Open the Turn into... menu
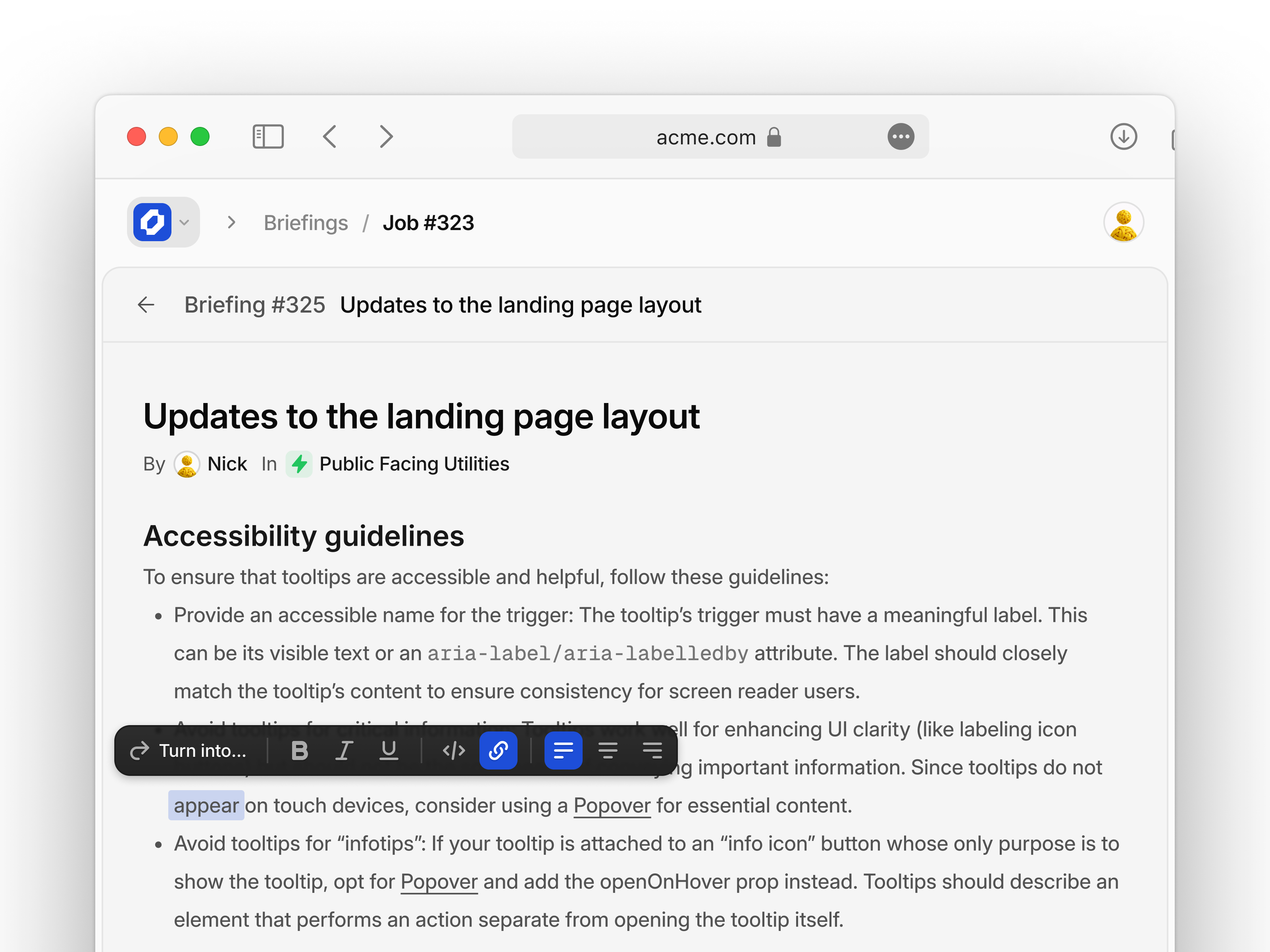 click(189, 750)
